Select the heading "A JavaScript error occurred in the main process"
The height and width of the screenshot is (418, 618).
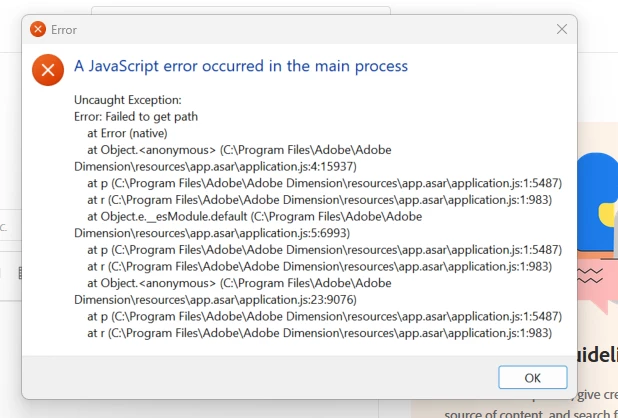click(241, 66)
